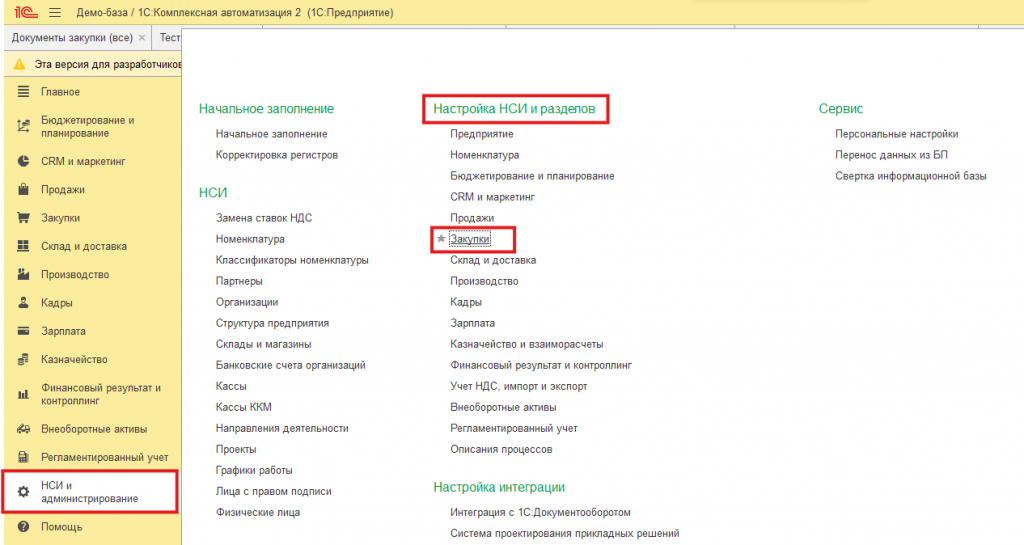Open the Персональные настройки link
Screen dimensions: 1024x545
(x=897, y=134)
